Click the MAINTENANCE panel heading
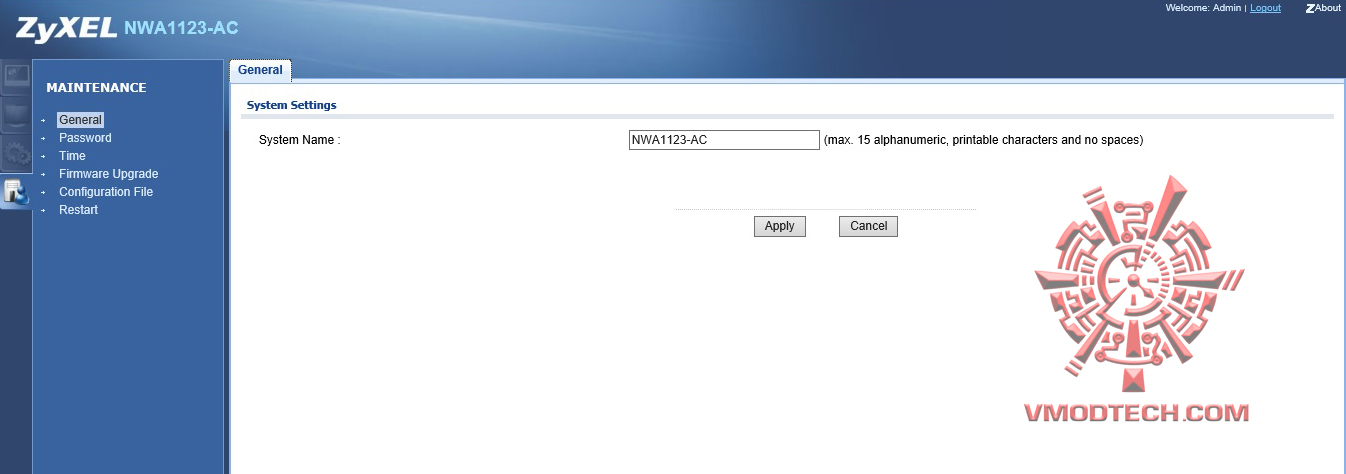1346x474 pixels. (96, 88)
